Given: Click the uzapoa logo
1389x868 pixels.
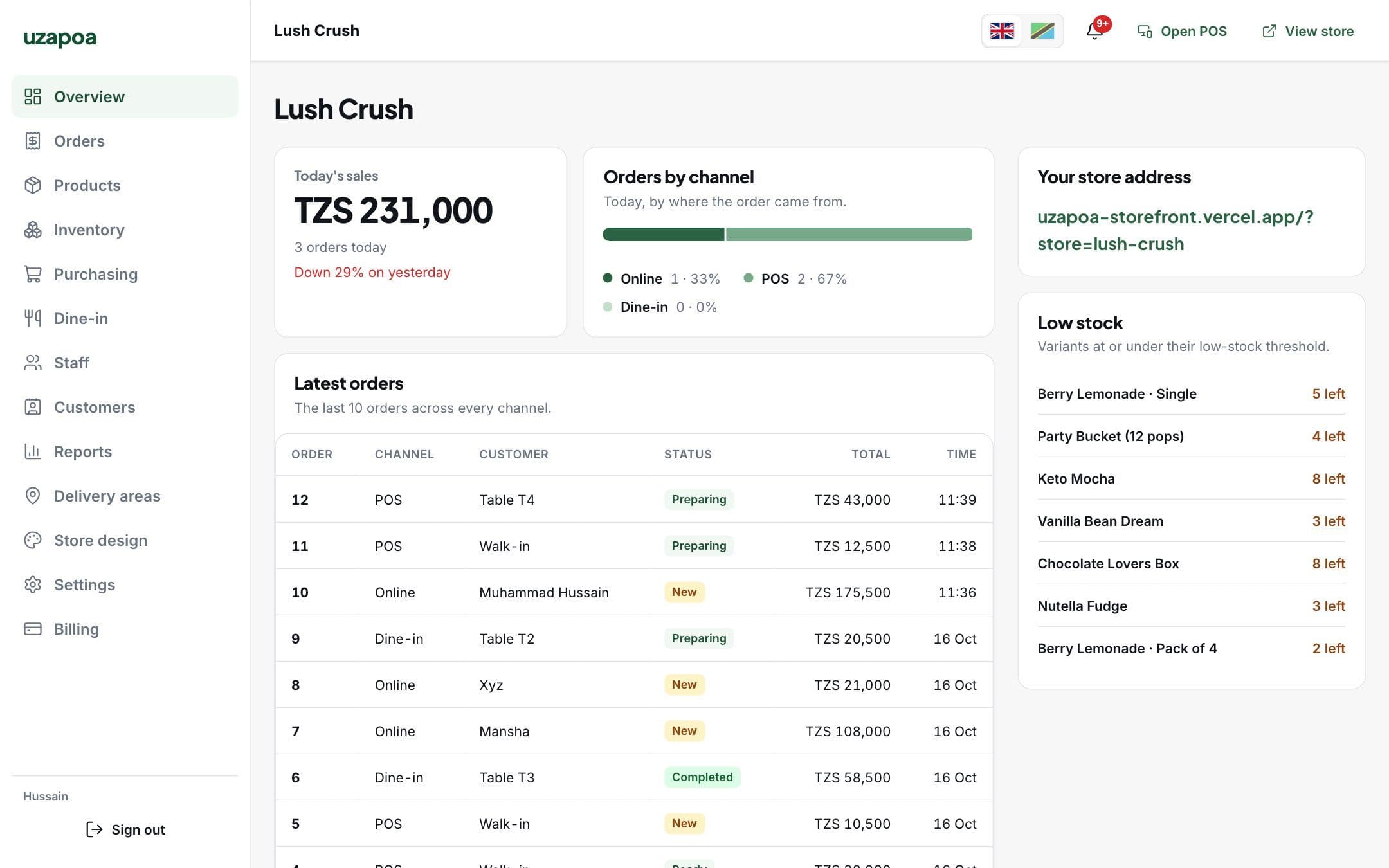Looking at the screenshot, I should (60, 38).
